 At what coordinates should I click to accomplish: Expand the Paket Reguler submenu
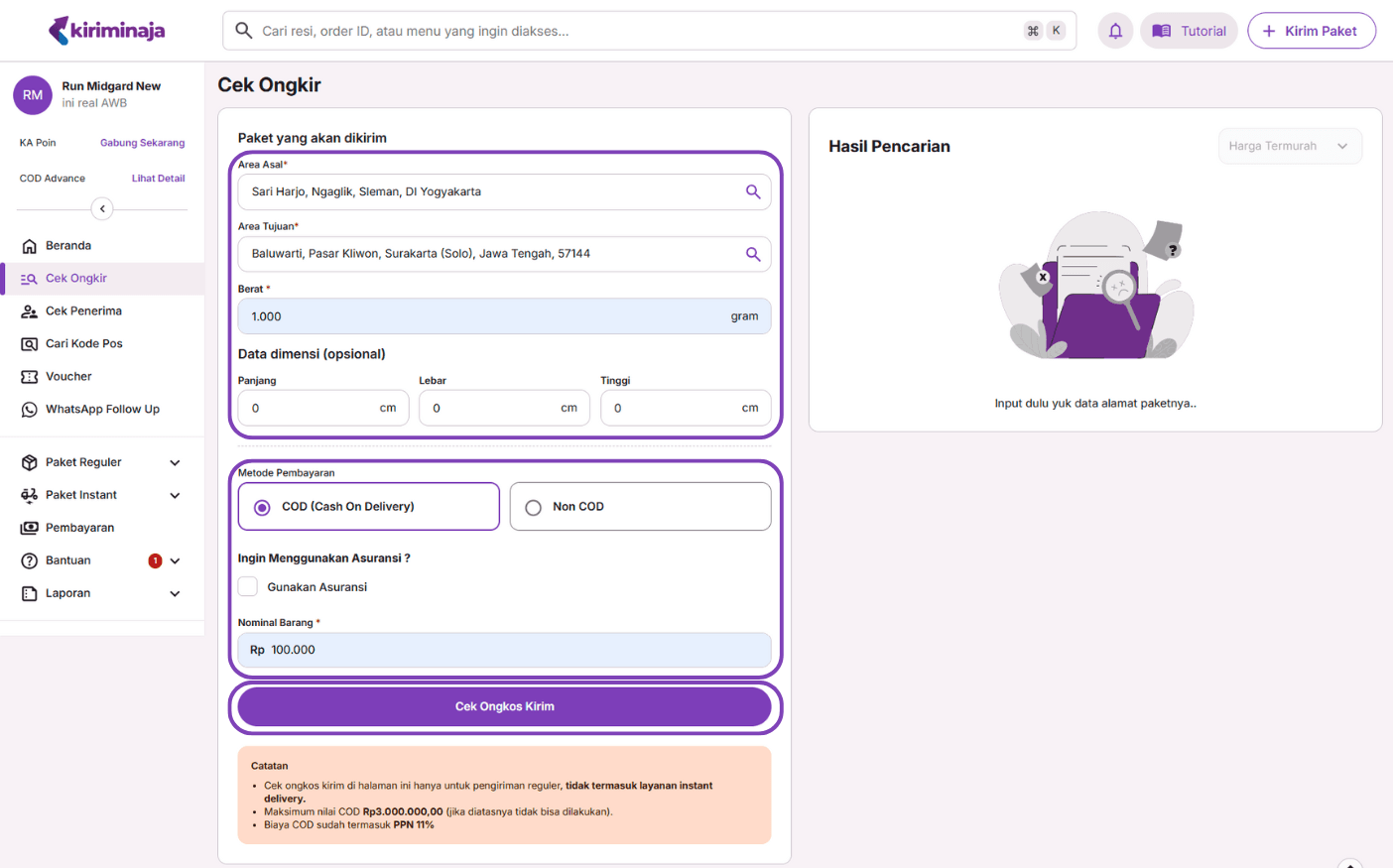(x=175, y=462)
